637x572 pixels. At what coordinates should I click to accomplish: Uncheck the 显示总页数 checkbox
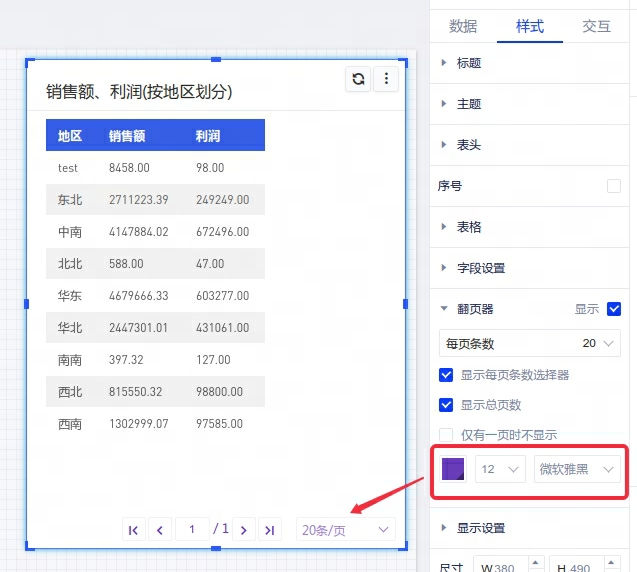point(447,405)
